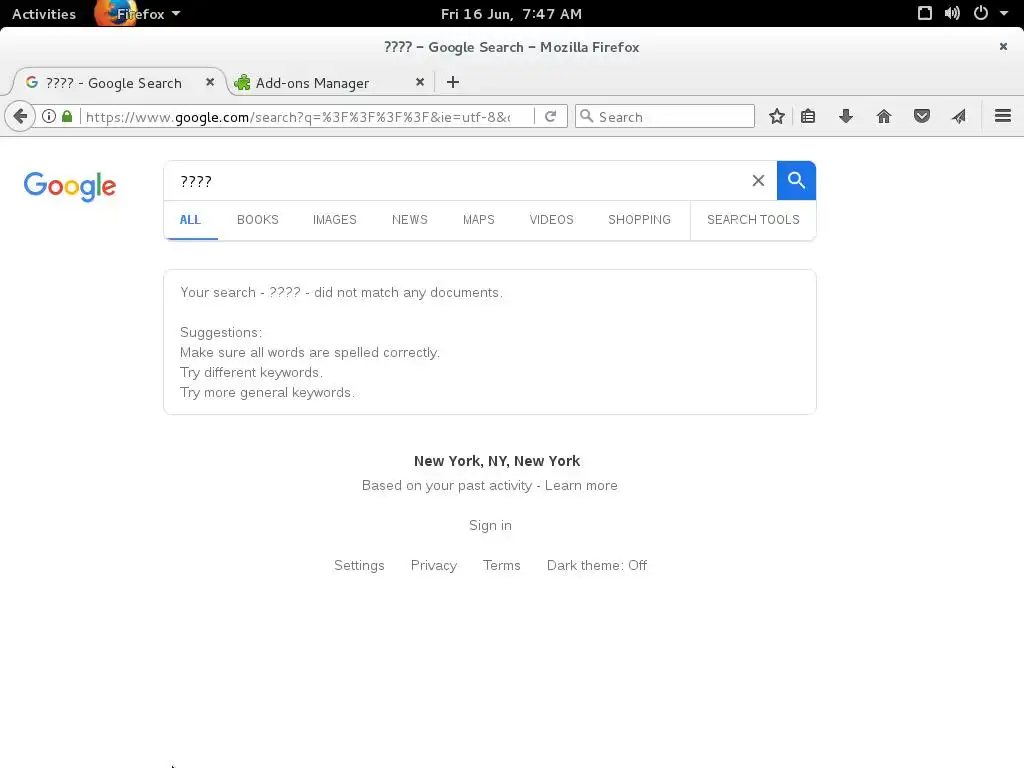
Task: Close the Firefox window
Action: tap(1003, 46)
